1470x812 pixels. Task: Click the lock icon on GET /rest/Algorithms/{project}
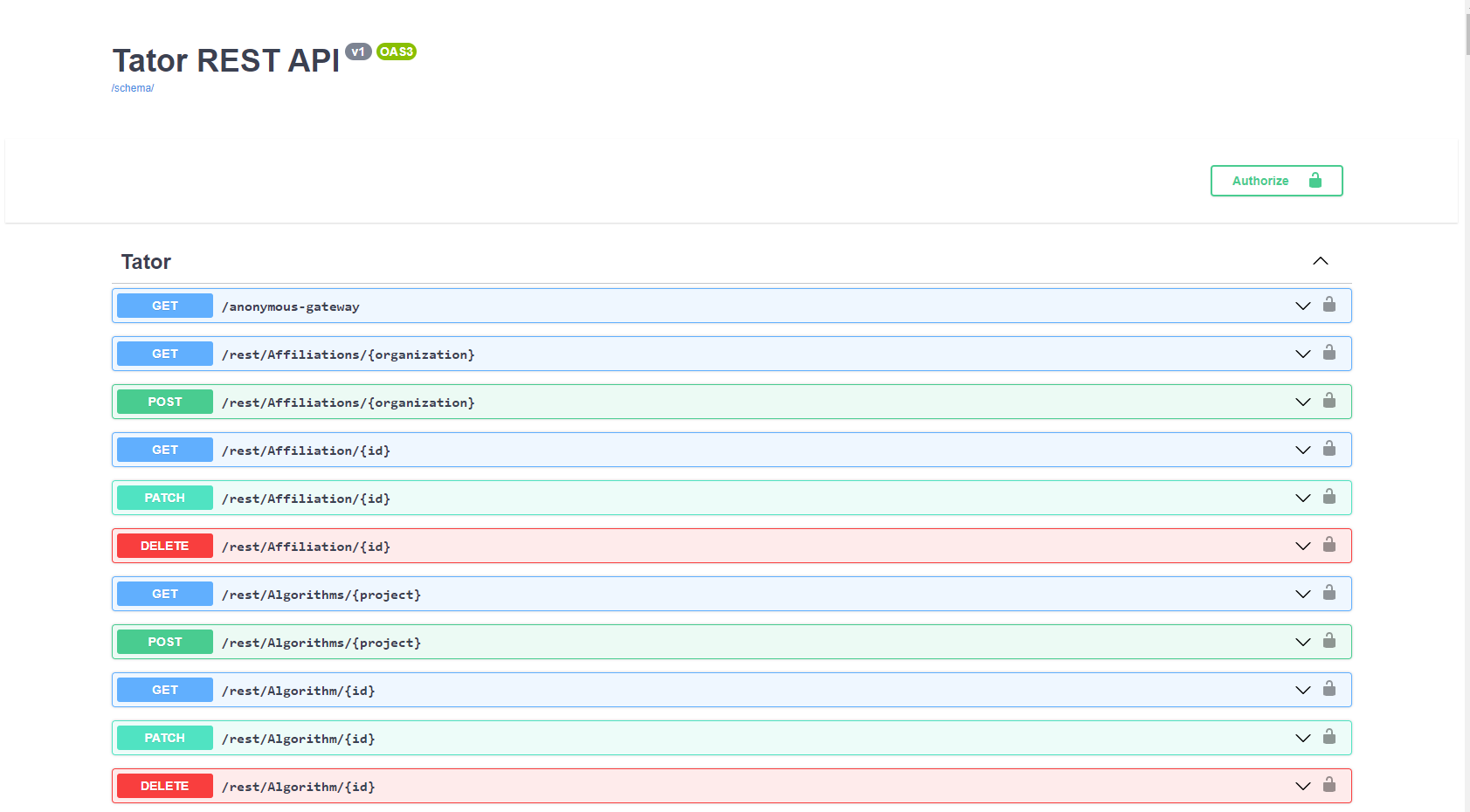pos(1330,593)
